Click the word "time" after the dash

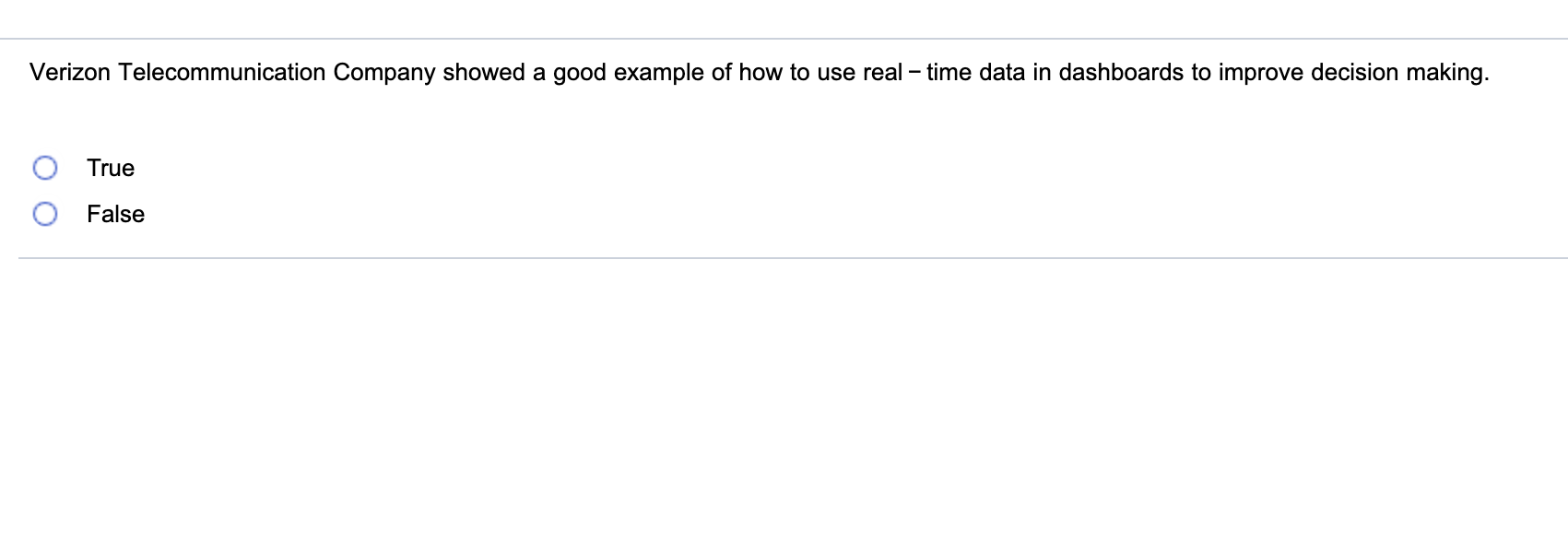949,73
